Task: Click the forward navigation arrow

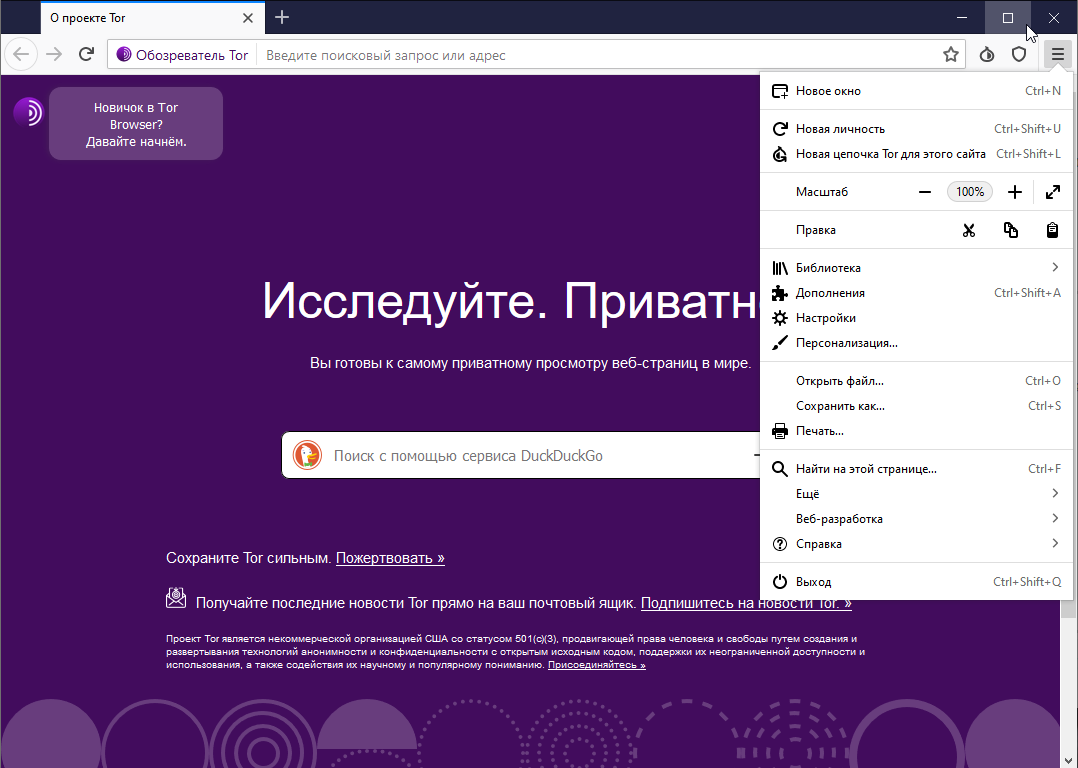Action: [x=54, y=54]
